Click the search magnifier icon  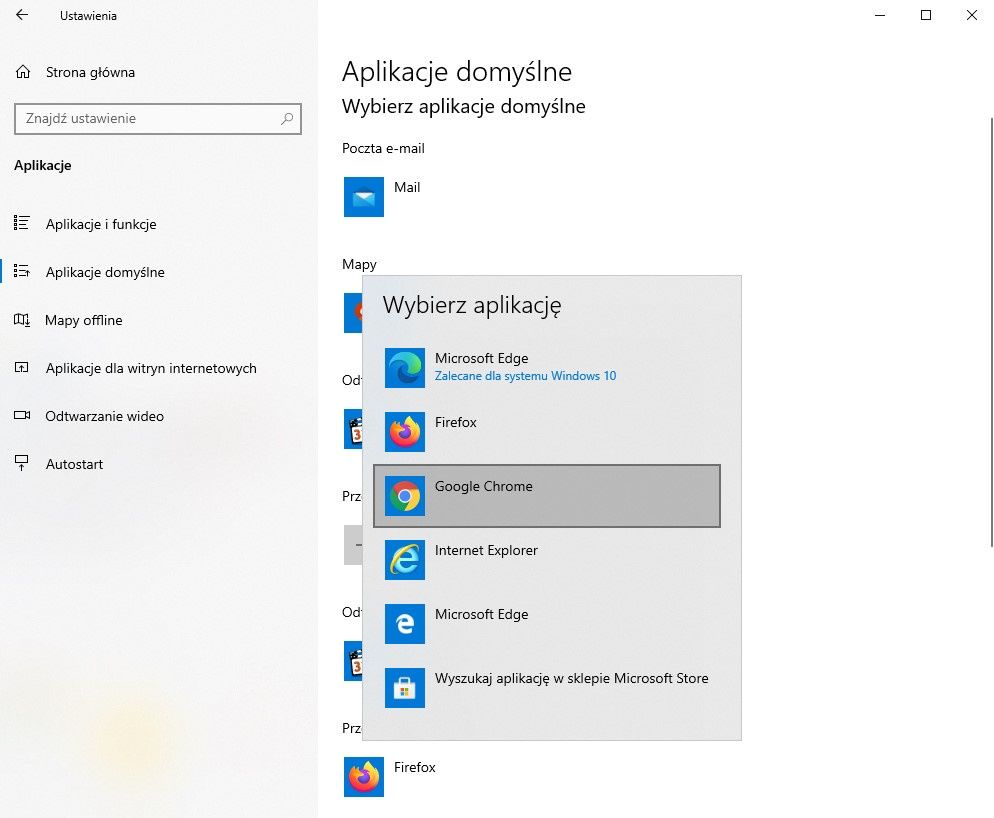click(x=287, y=119)
